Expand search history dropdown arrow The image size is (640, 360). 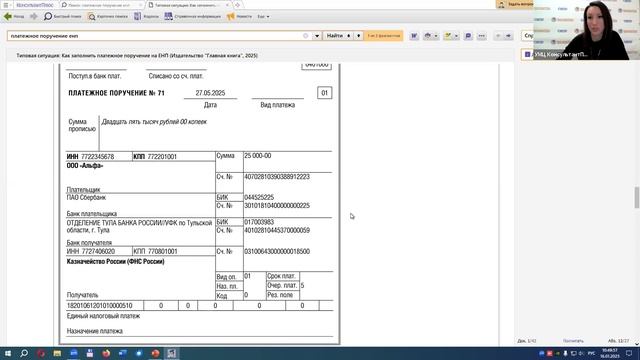(x=317, y=36)
